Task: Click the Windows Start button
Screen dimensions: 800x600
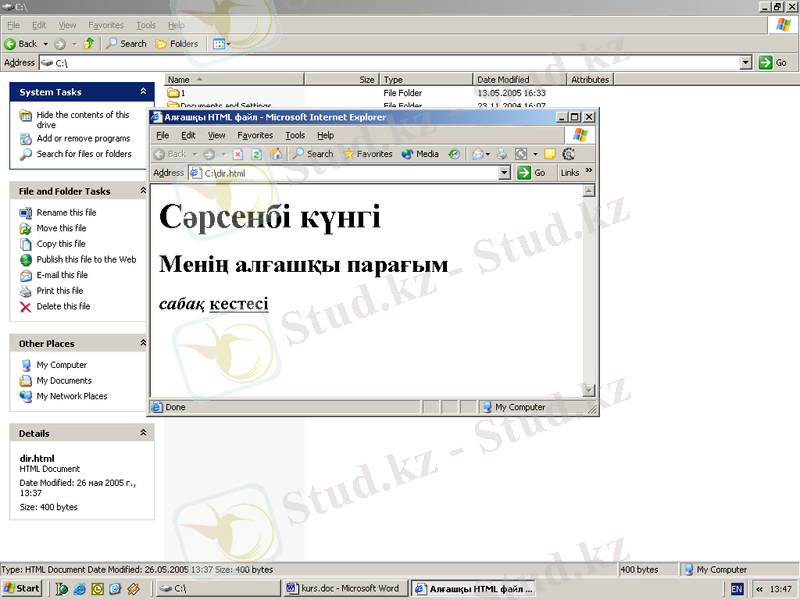Action: tap(22, 588)
